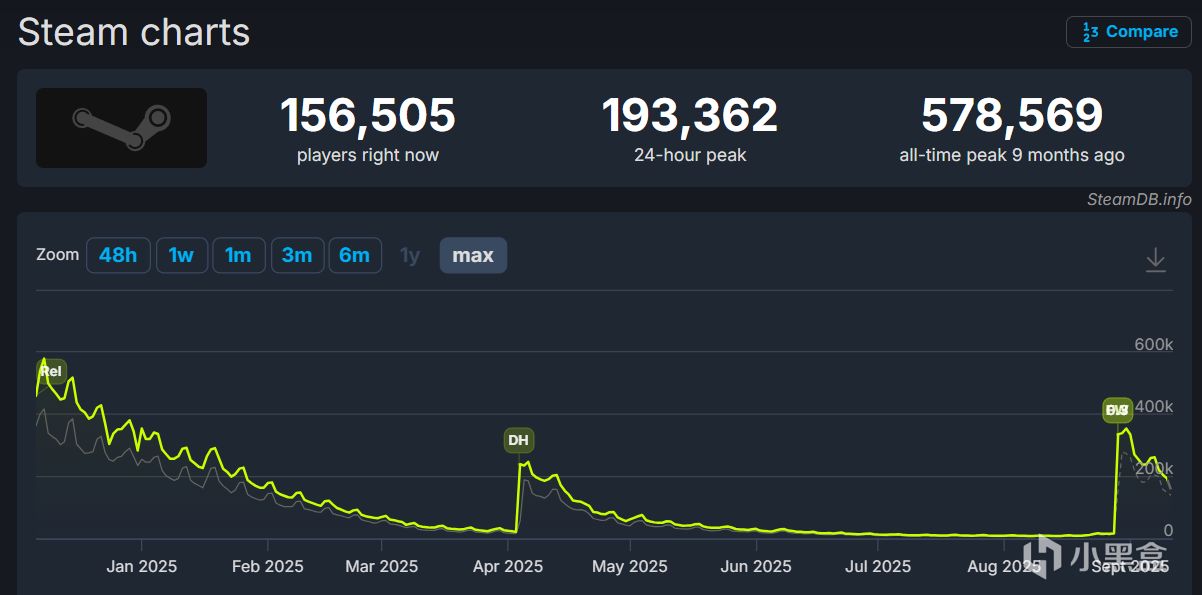
Task: Click the 600k y-axis label
Action: pos(1153,345)
